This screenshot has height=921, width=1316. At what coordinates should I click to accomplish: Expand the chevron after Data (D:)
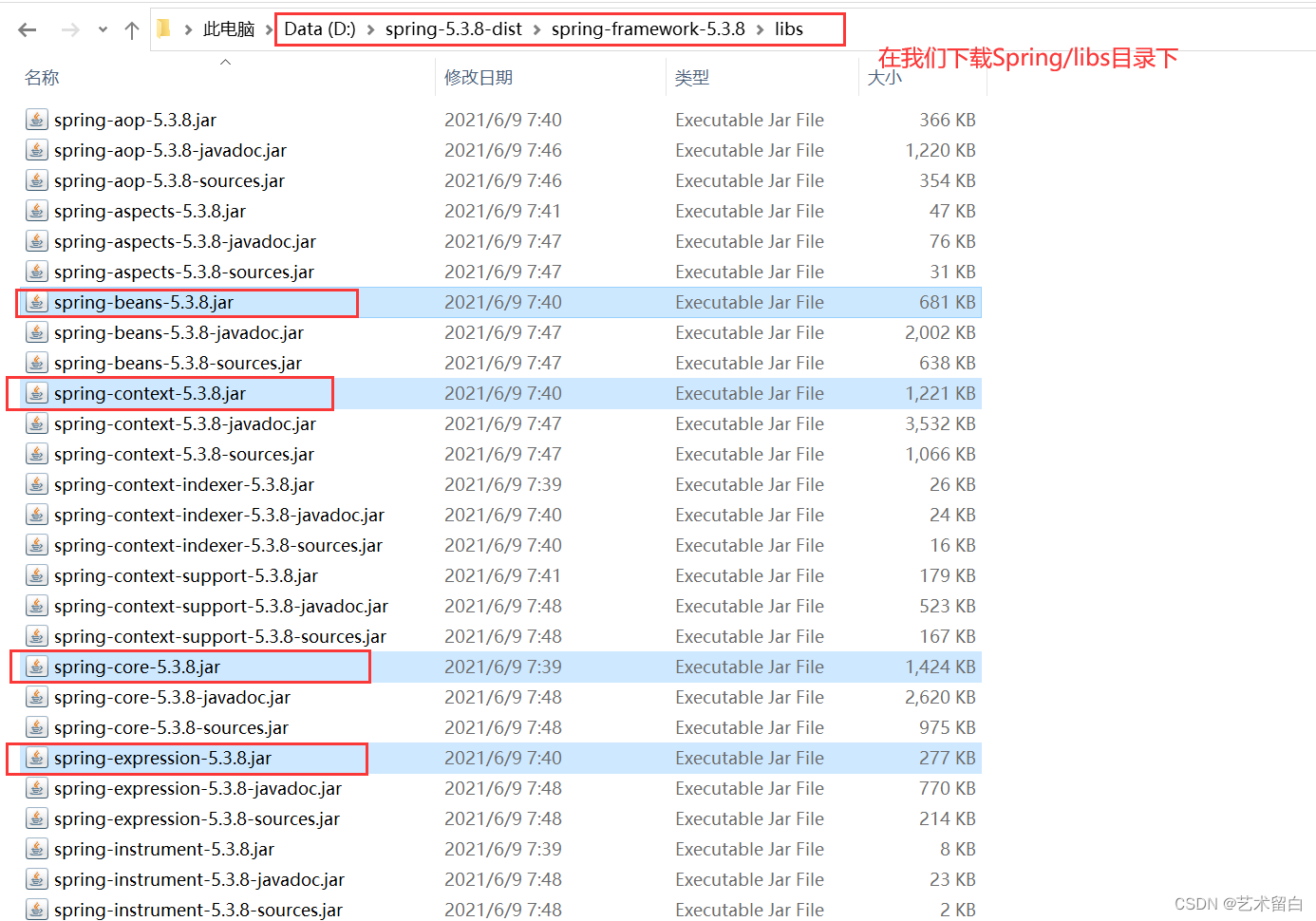(x=370, y=29)
